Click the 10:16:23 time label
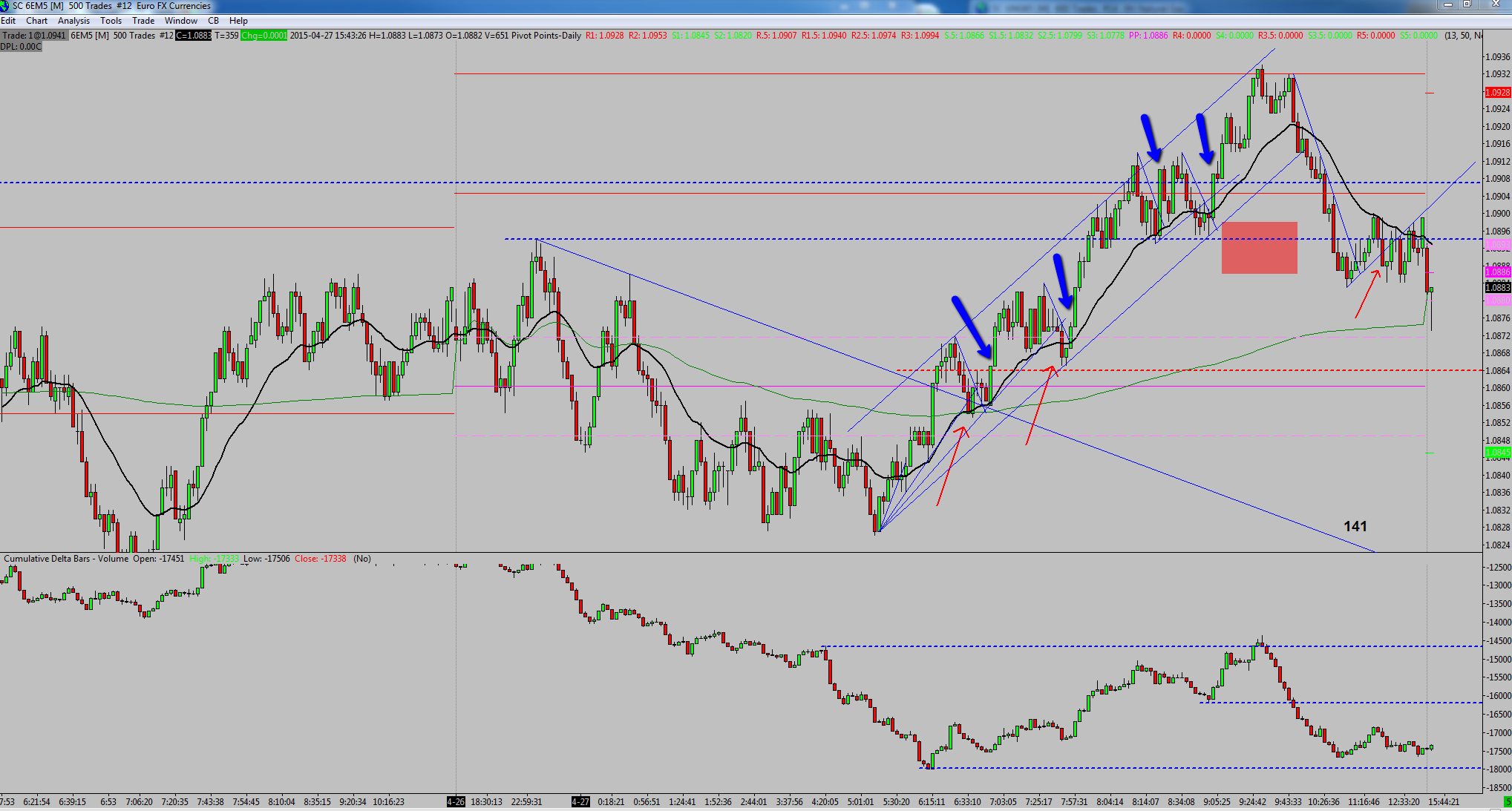The height and width of the screenshot is (811, 1512). [x=389, y=802]
